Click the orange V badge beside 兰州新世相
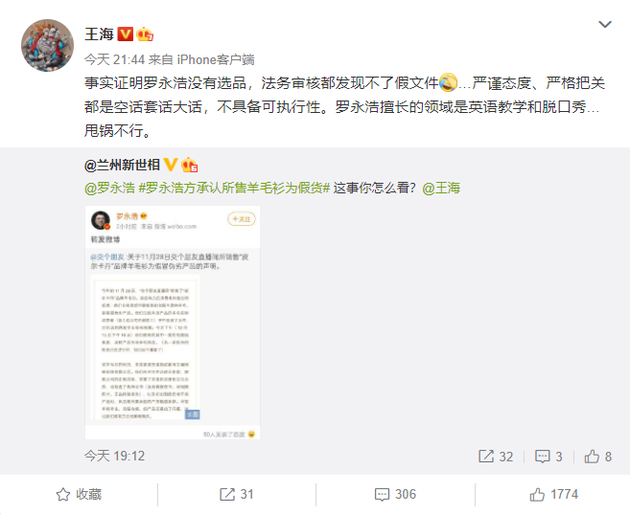Screen dimensions: 630x514 point(170,165)
